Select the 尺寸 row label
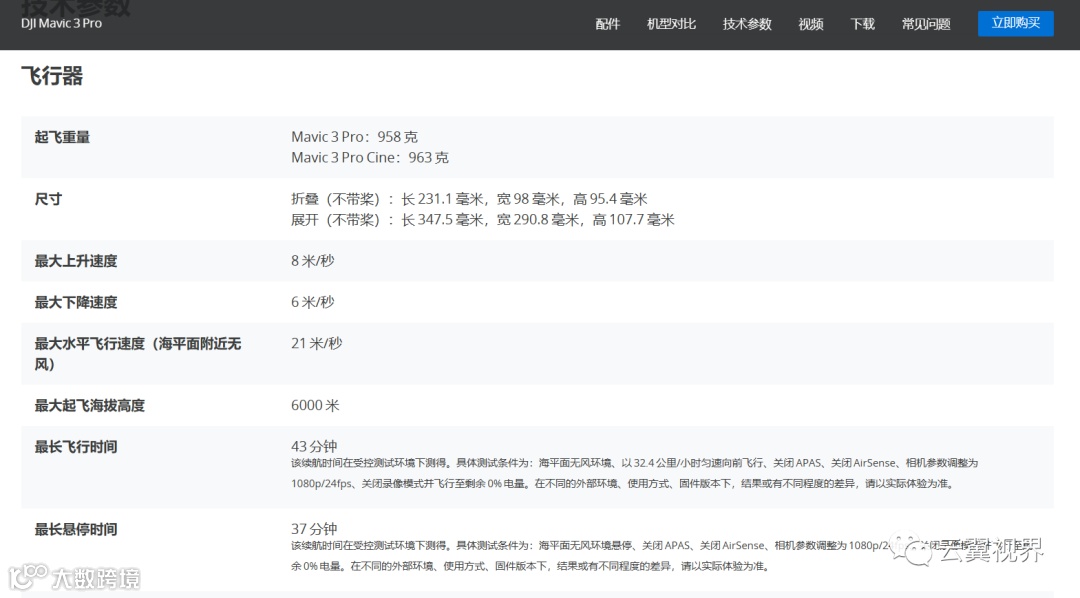 48,198
